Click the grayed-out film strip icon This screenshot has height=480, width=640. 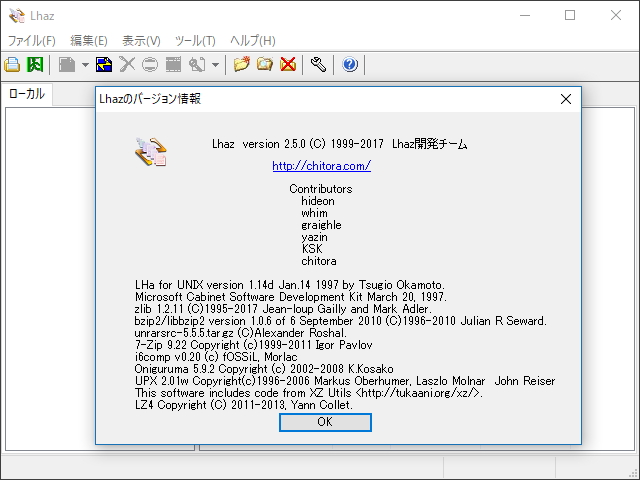[x=173, y=64]
